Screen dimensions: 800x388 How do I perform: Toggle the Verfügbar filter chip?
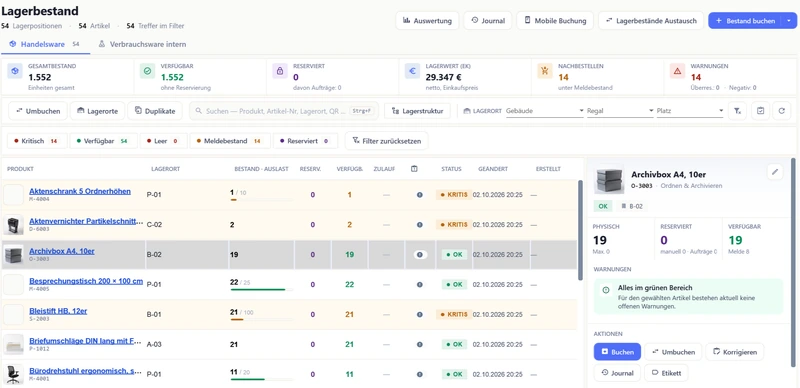[104, 141]
